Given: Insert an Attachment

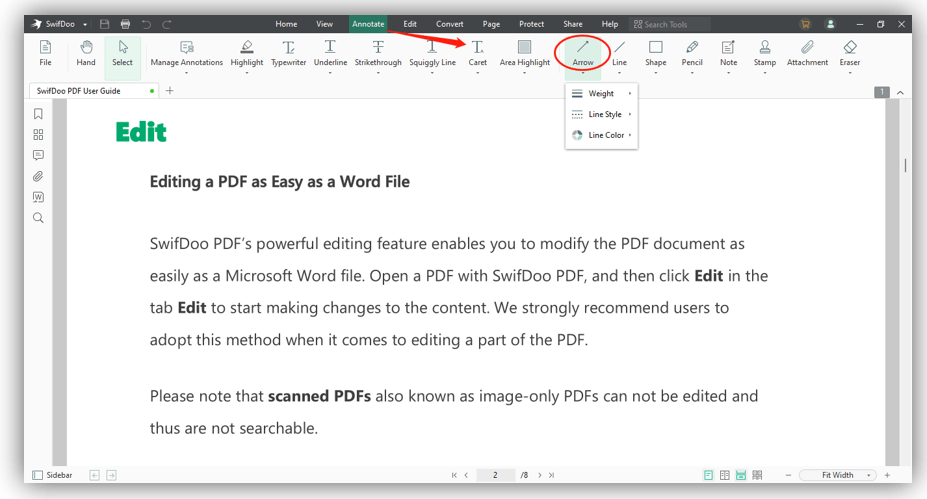Looking at the screenshot, I should (x=807, y=53).
